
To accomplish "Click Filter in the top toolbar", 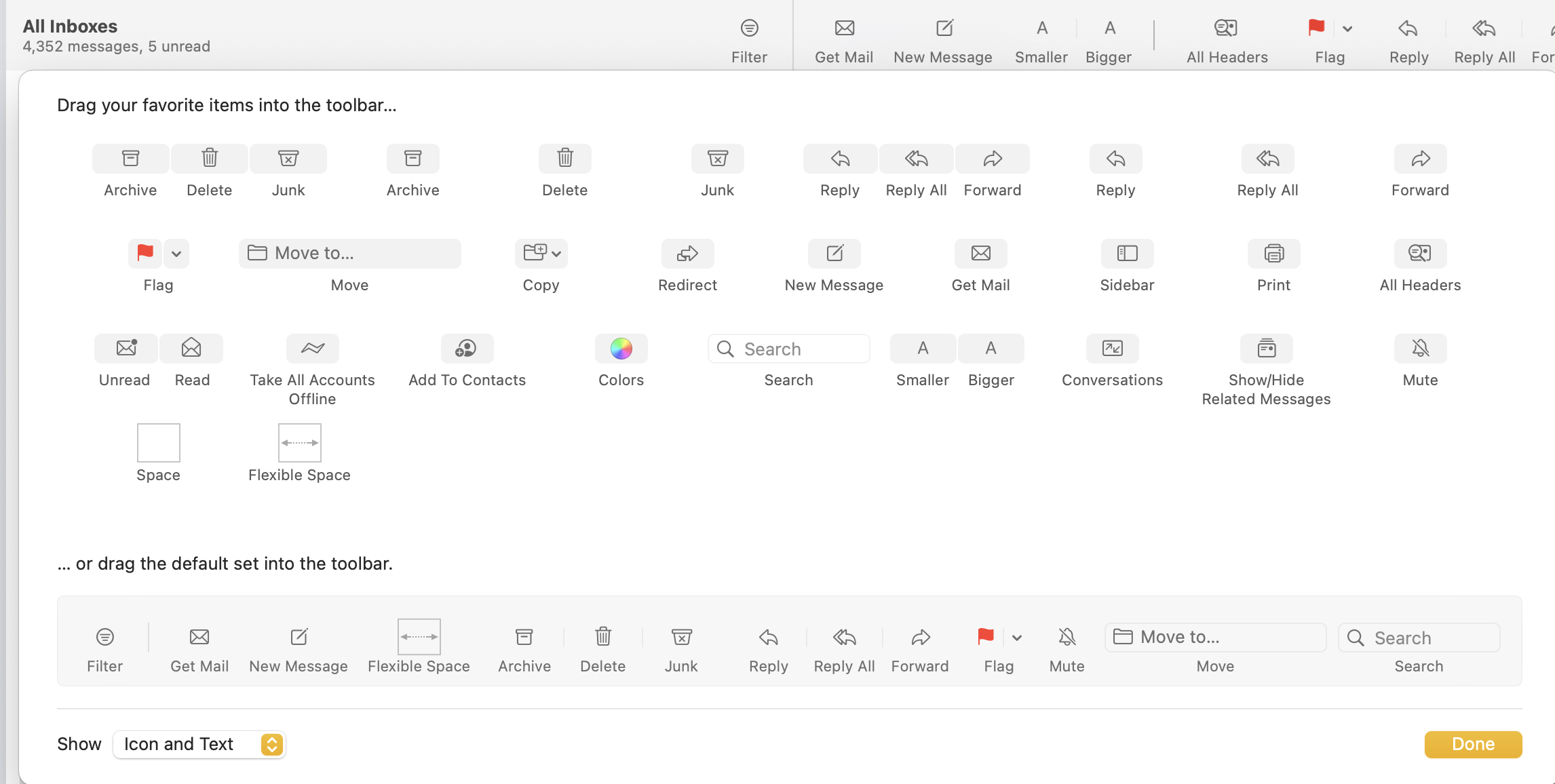I will click(x=749, y=28).
